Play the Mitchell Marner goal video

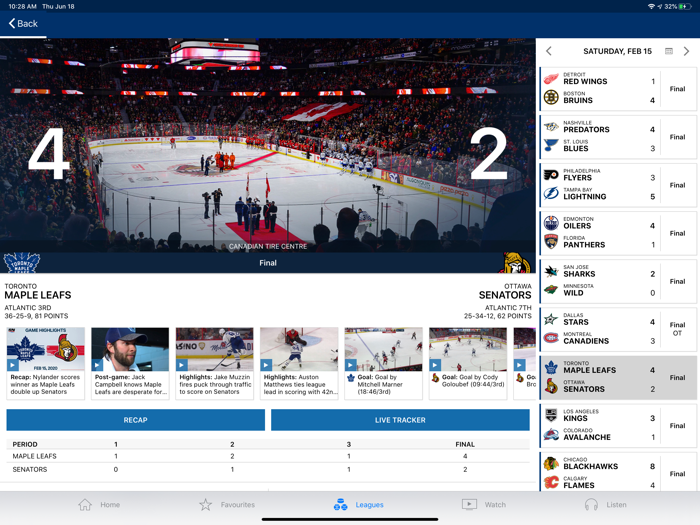point(383,349)
